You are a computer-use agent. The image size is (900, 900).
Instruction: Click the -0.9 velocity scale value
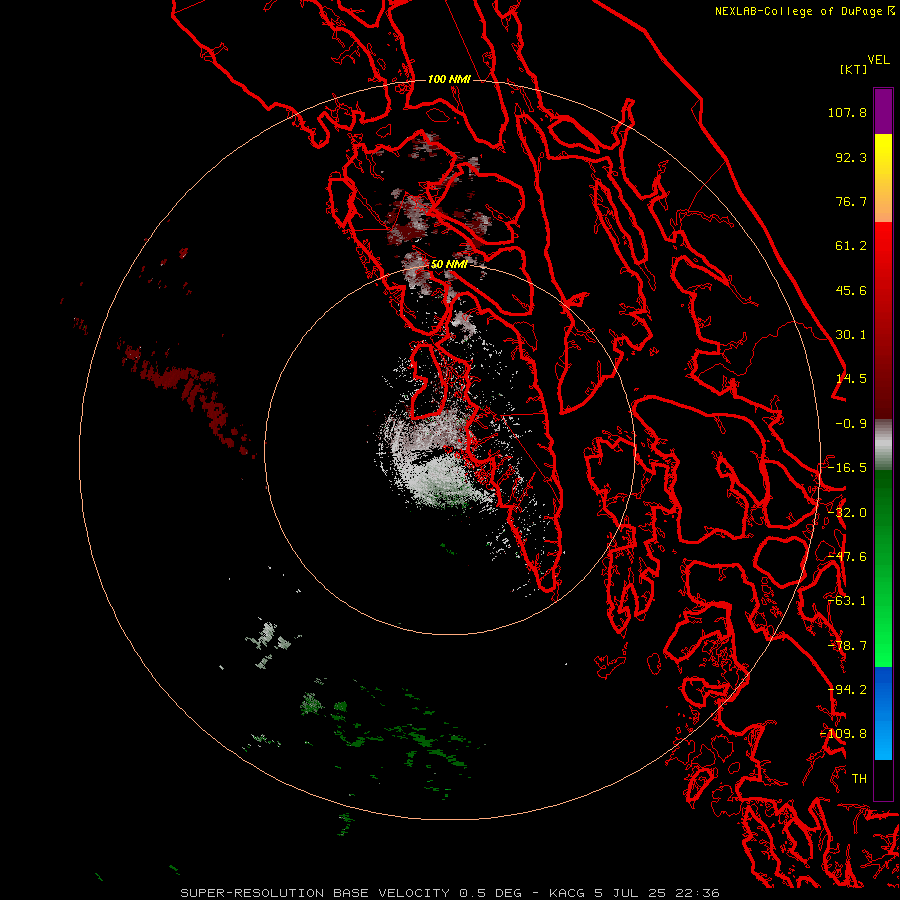point(851,424)
